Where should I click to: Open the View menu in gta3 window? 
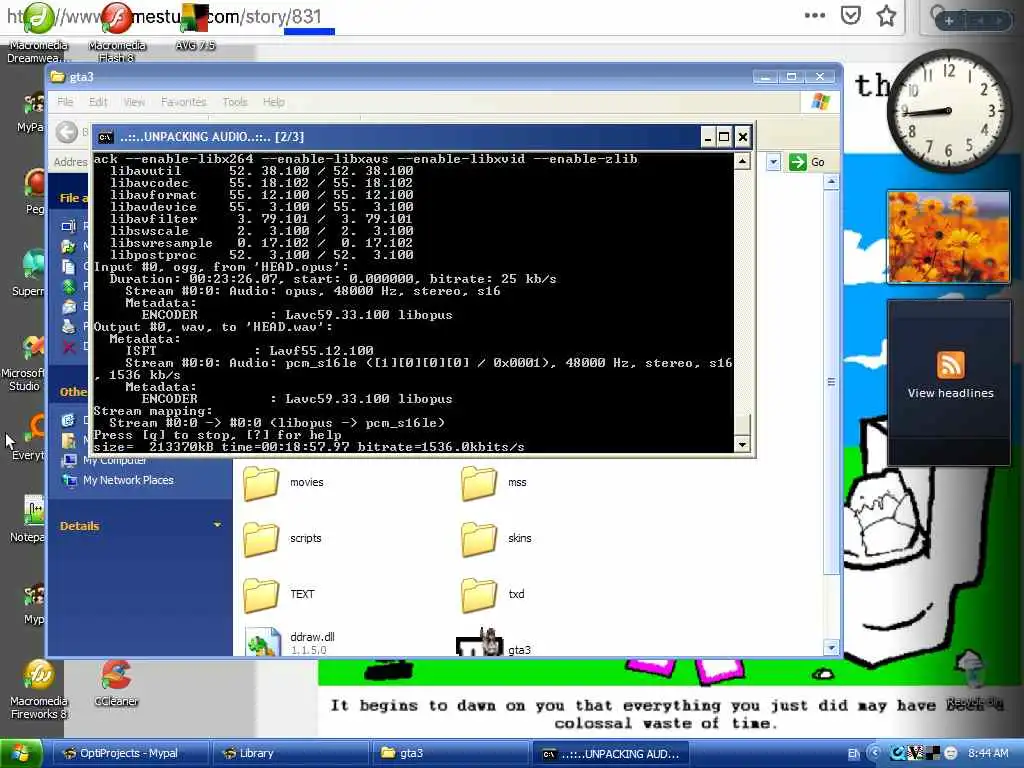coord(134,102)
